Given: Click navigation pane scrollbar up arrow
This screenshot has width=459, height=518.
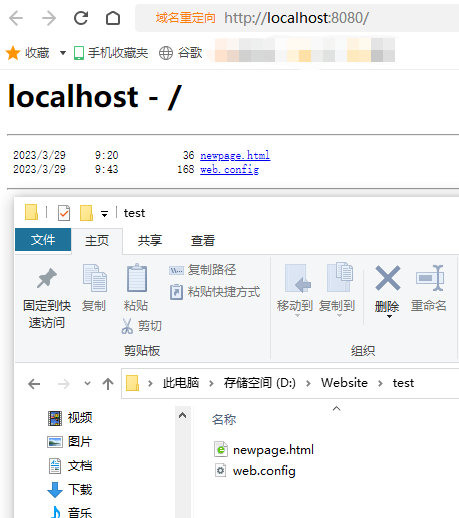Looking at the screenshot, I should coord(182,415).
